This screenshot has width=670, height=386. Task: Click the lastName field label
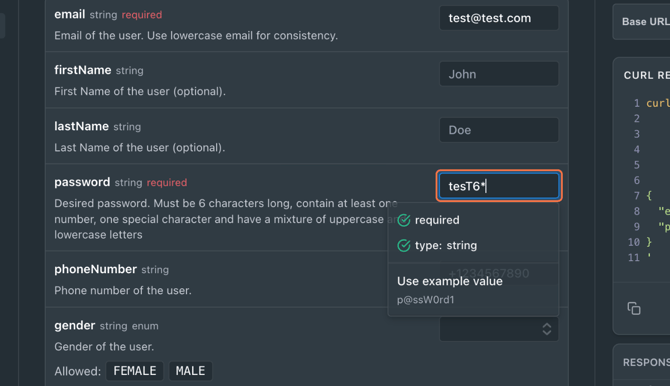(82, 127)
